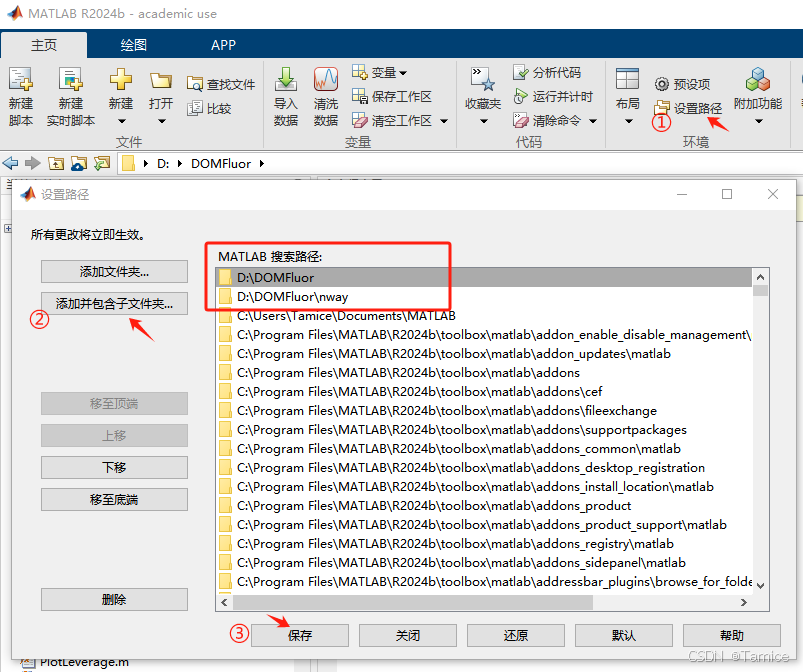Click 分析代码 (Analyze Code)

pos(546,72)
